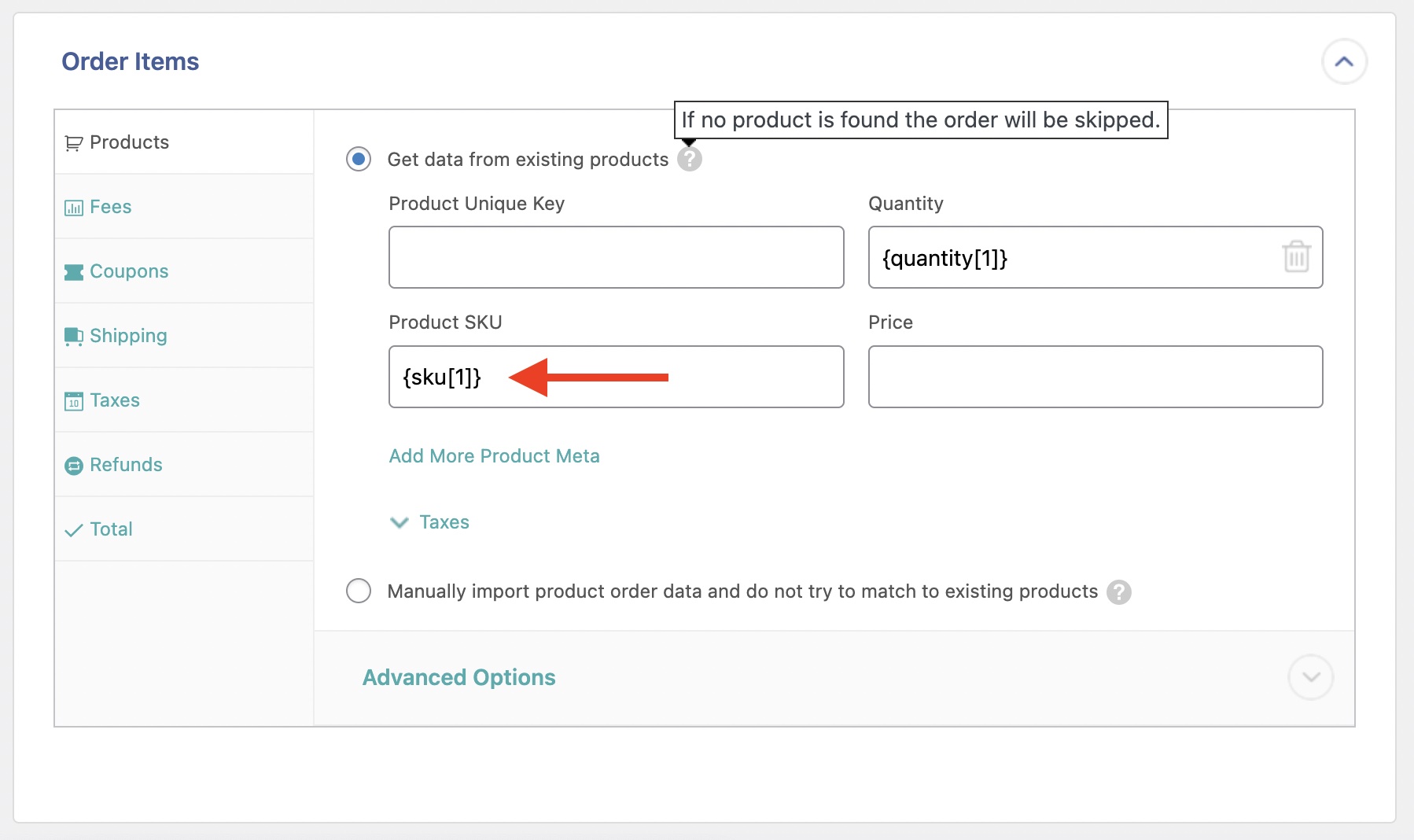Click Add More Product Meta link

(x=494, y=456)
